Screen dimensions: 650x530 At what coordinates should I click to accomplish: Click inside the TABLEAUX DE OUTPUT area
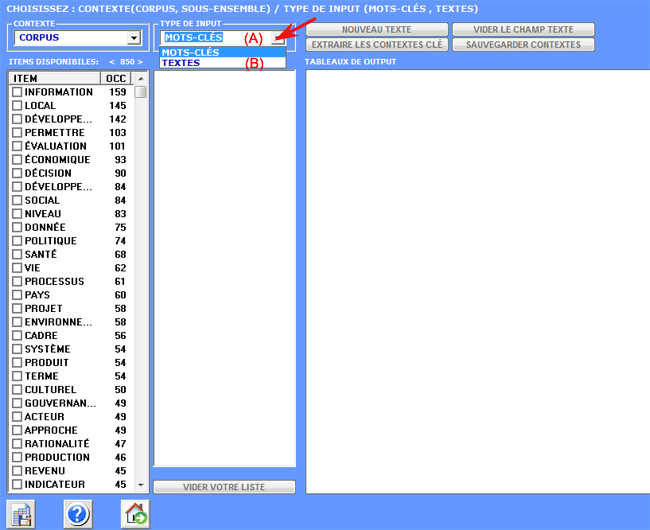coord(478,282)
